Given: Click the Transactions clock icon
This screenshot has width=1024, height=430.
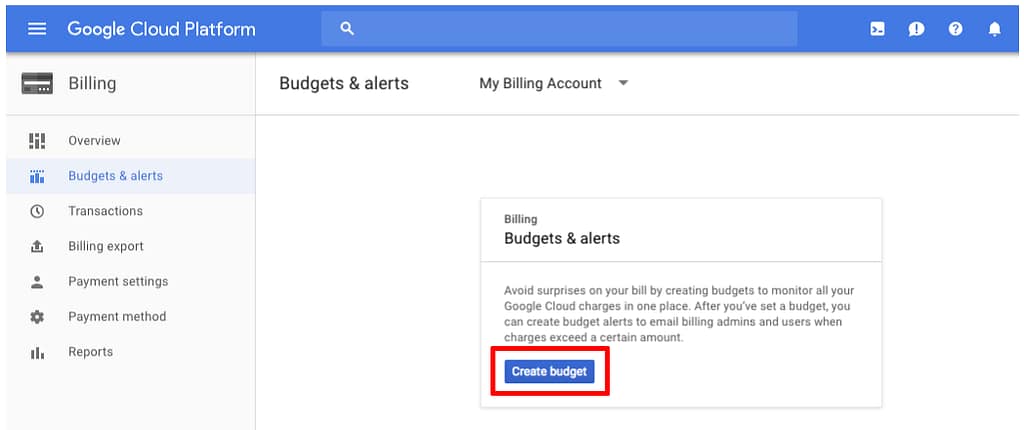Looking at the screenshot, I should click(37, 211).
